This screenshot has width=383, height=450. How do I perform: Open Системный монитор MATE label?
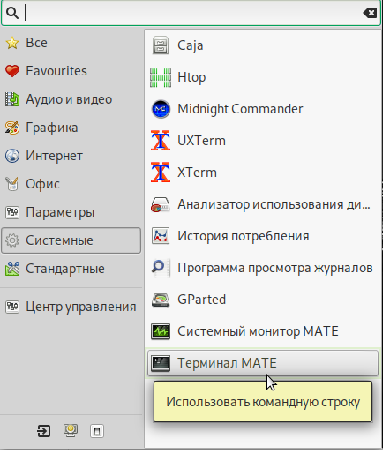coord(258,331)
